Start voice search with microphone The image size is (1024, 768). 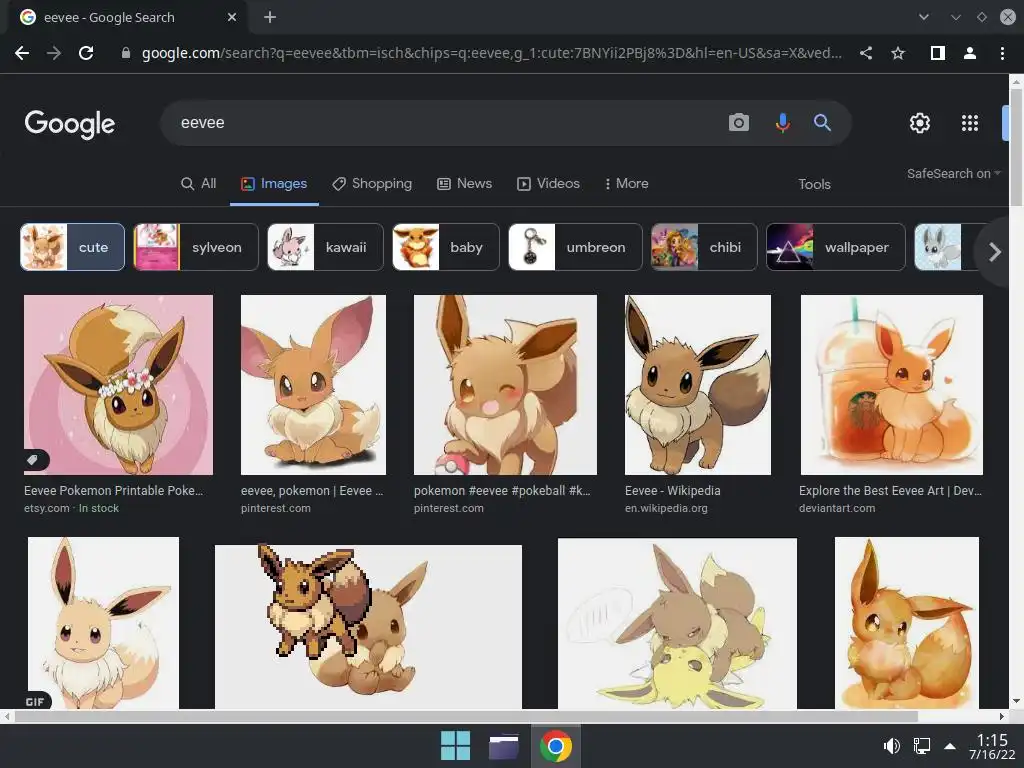(782, 122)
